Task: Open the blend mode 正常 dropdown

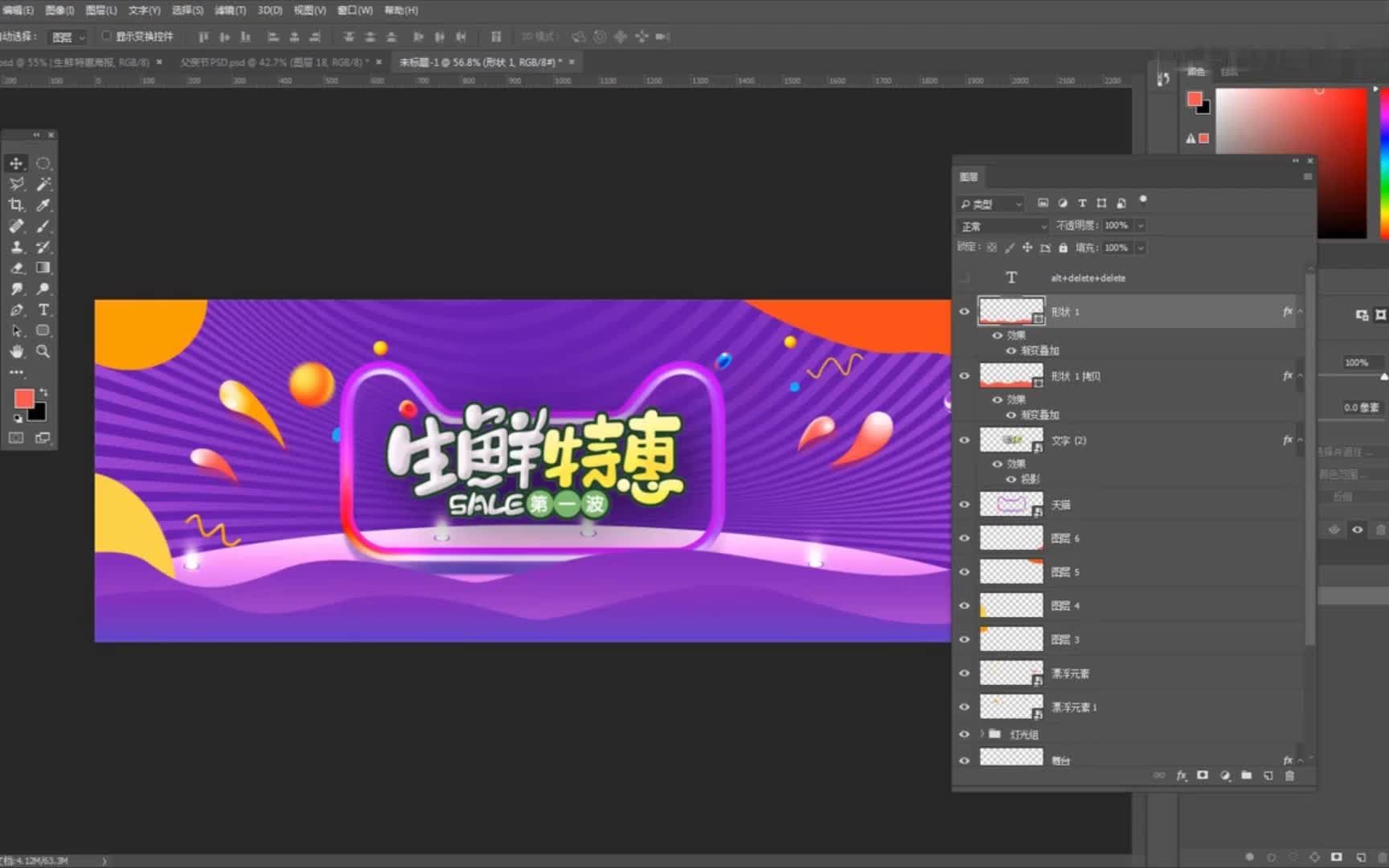Action: coord(1003,227)
